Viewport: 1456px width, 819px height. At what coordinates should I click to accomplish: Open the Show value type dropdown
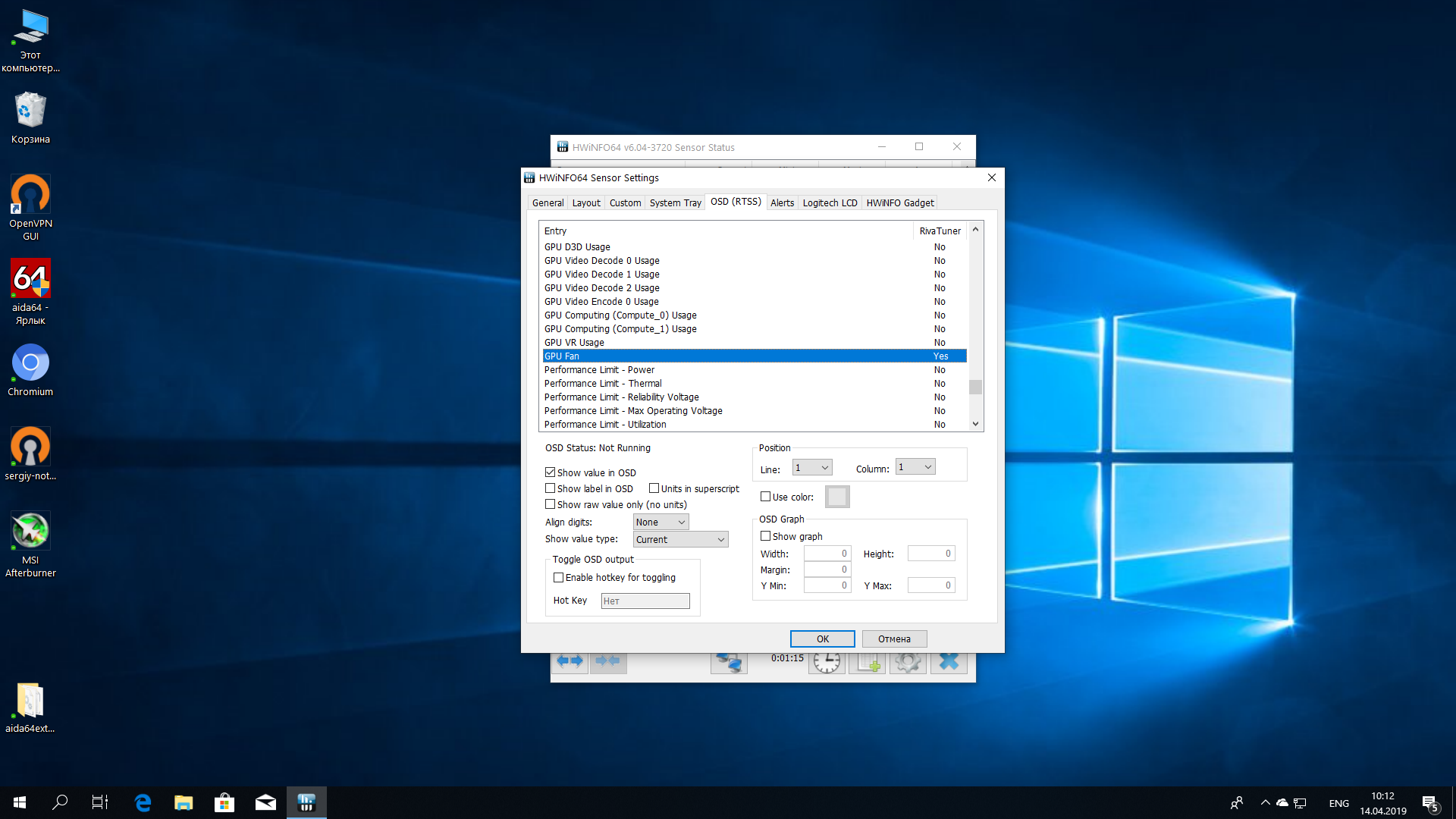pyautogui.click(x=680, y=539)
